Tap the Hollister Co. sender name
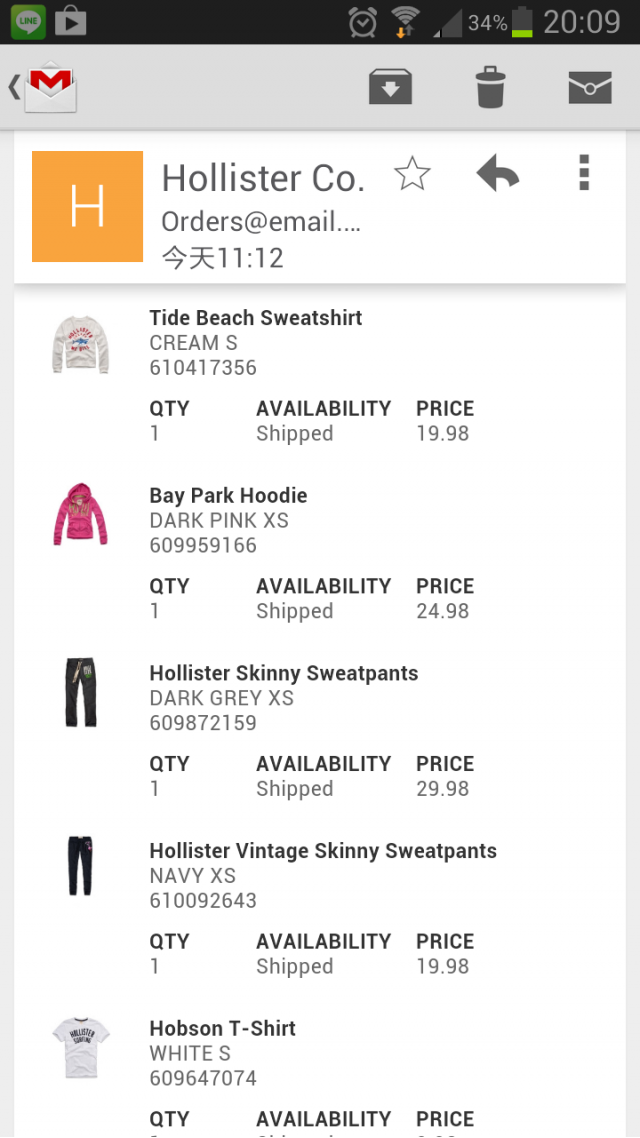640x1138 pixels. pyautogui.click(x=263, y=178)
